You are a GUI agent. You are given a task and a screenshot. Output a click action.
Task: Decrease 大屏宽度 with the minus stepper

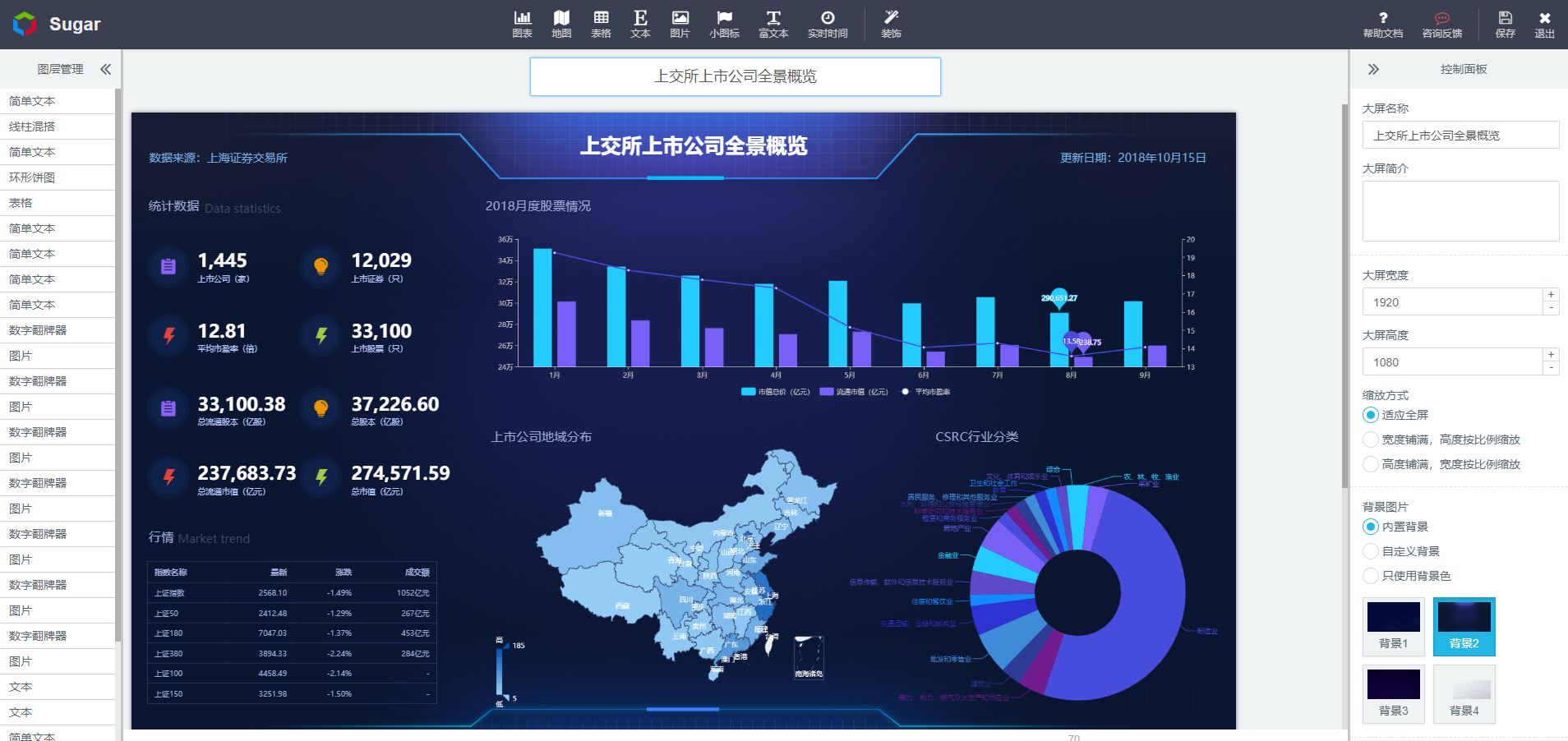click(x=1551, y=308)
